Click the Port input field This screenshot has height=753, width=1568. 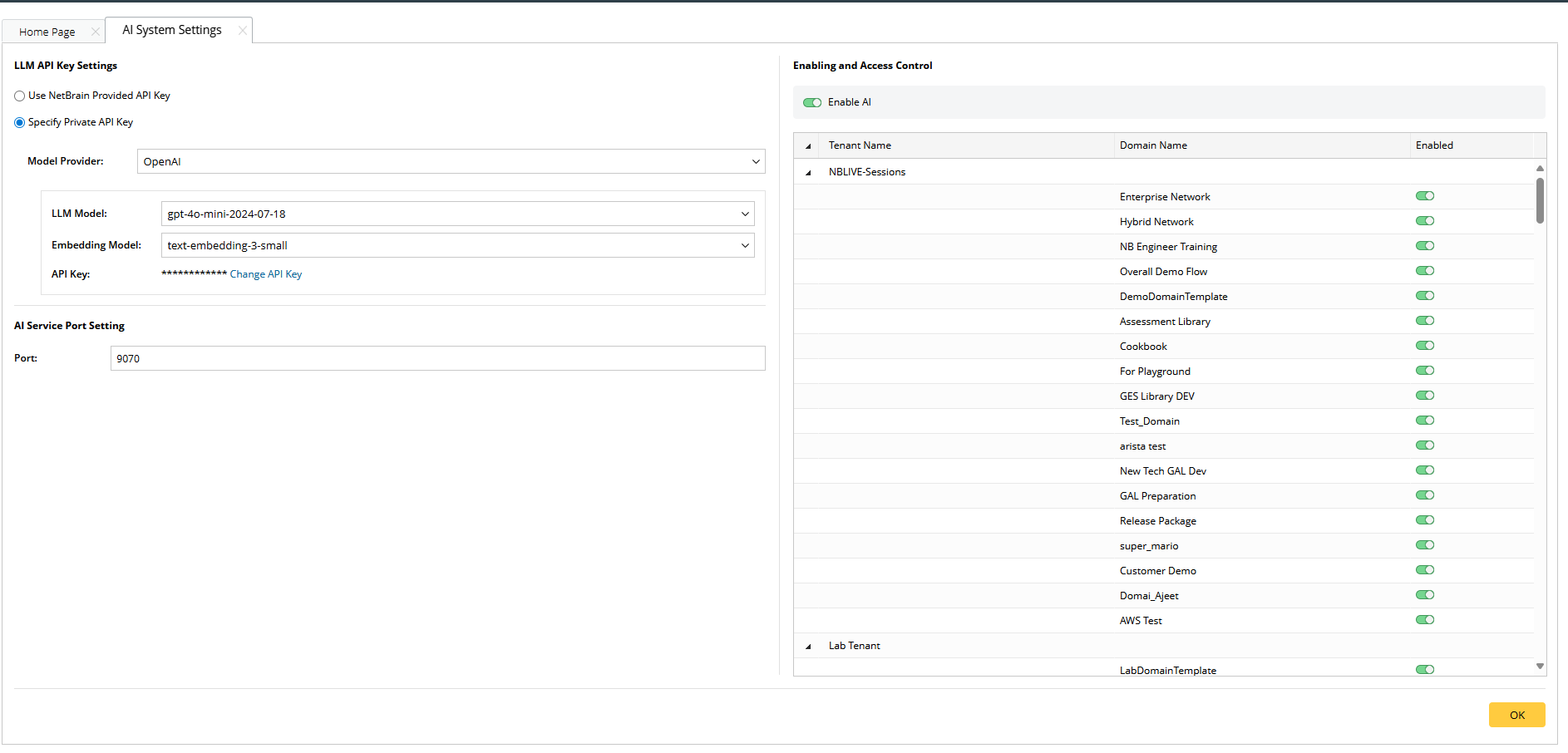(x=437, y=358)
